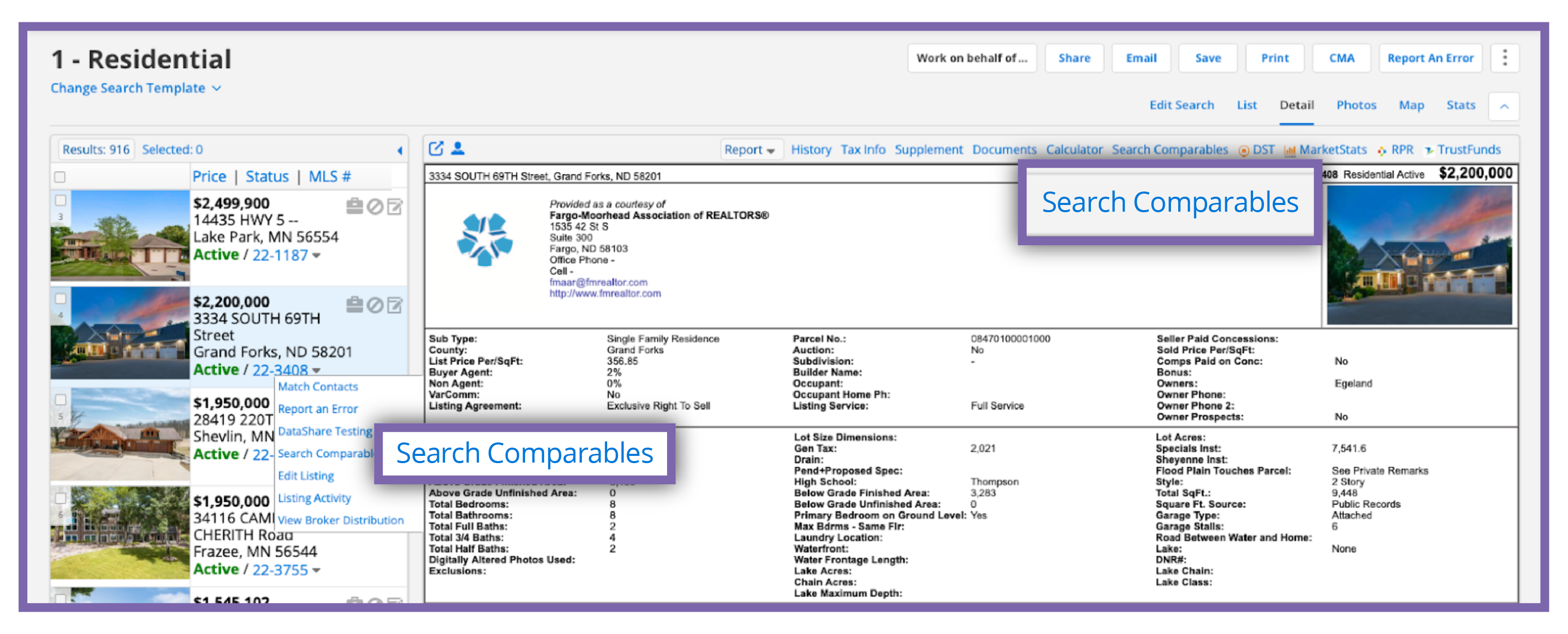Collapse the results list with the left arrow
Screen dimensions: 1568x634
coord(400,150)
